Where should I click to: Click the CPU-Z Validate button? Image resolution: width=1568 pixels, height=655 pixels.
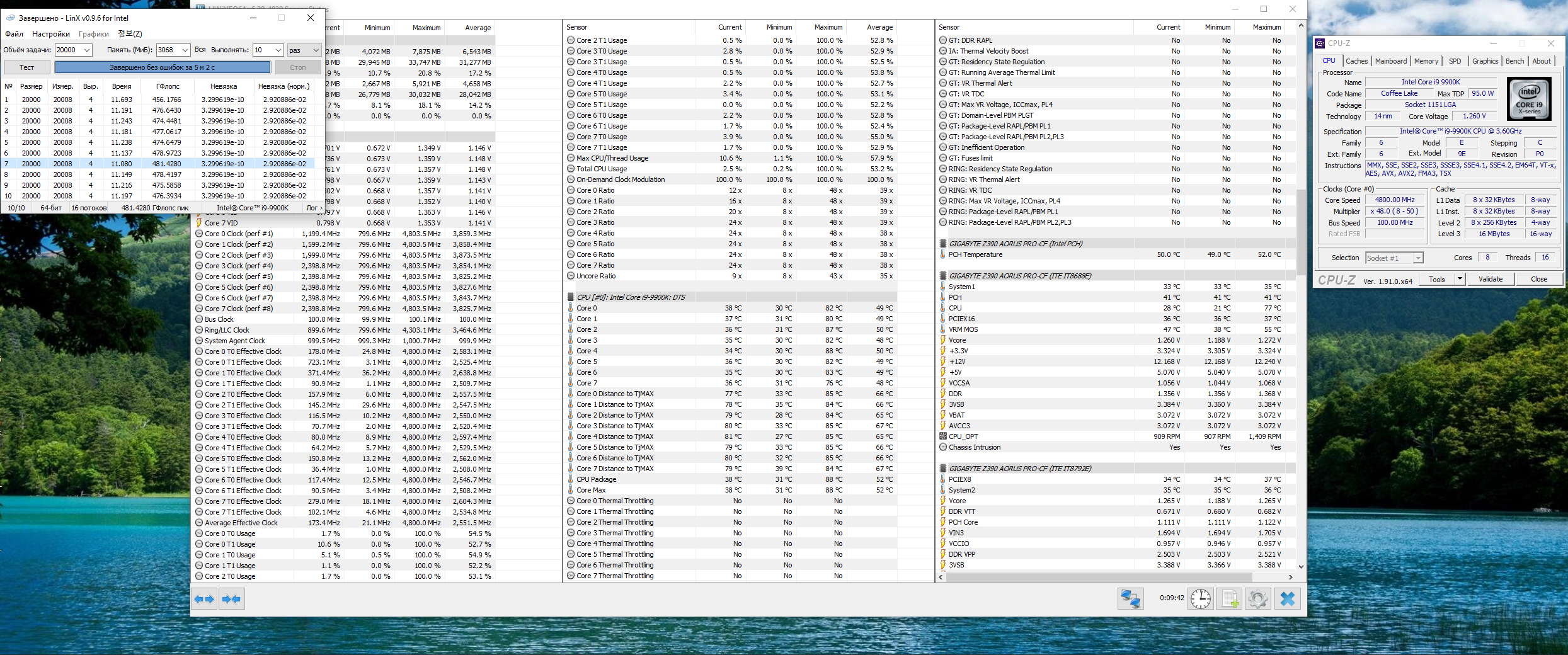coord(1491,279)
